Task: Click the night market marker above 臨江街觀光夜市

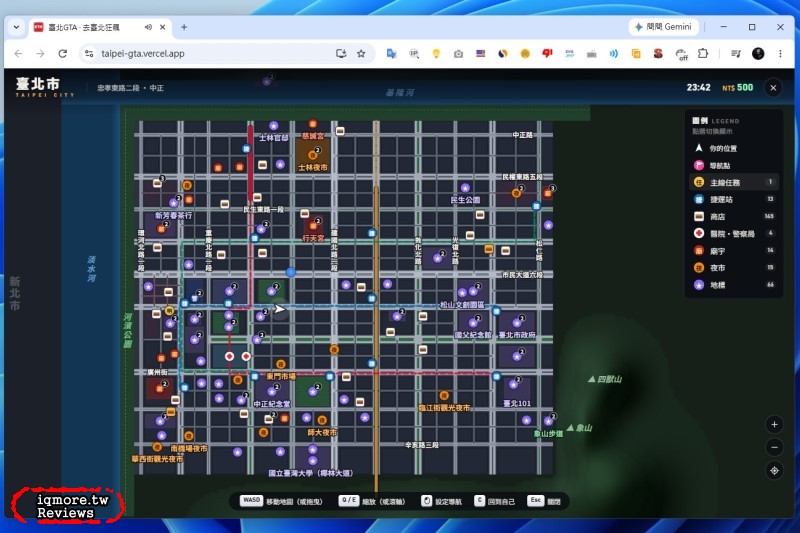Action: point(444,396)
